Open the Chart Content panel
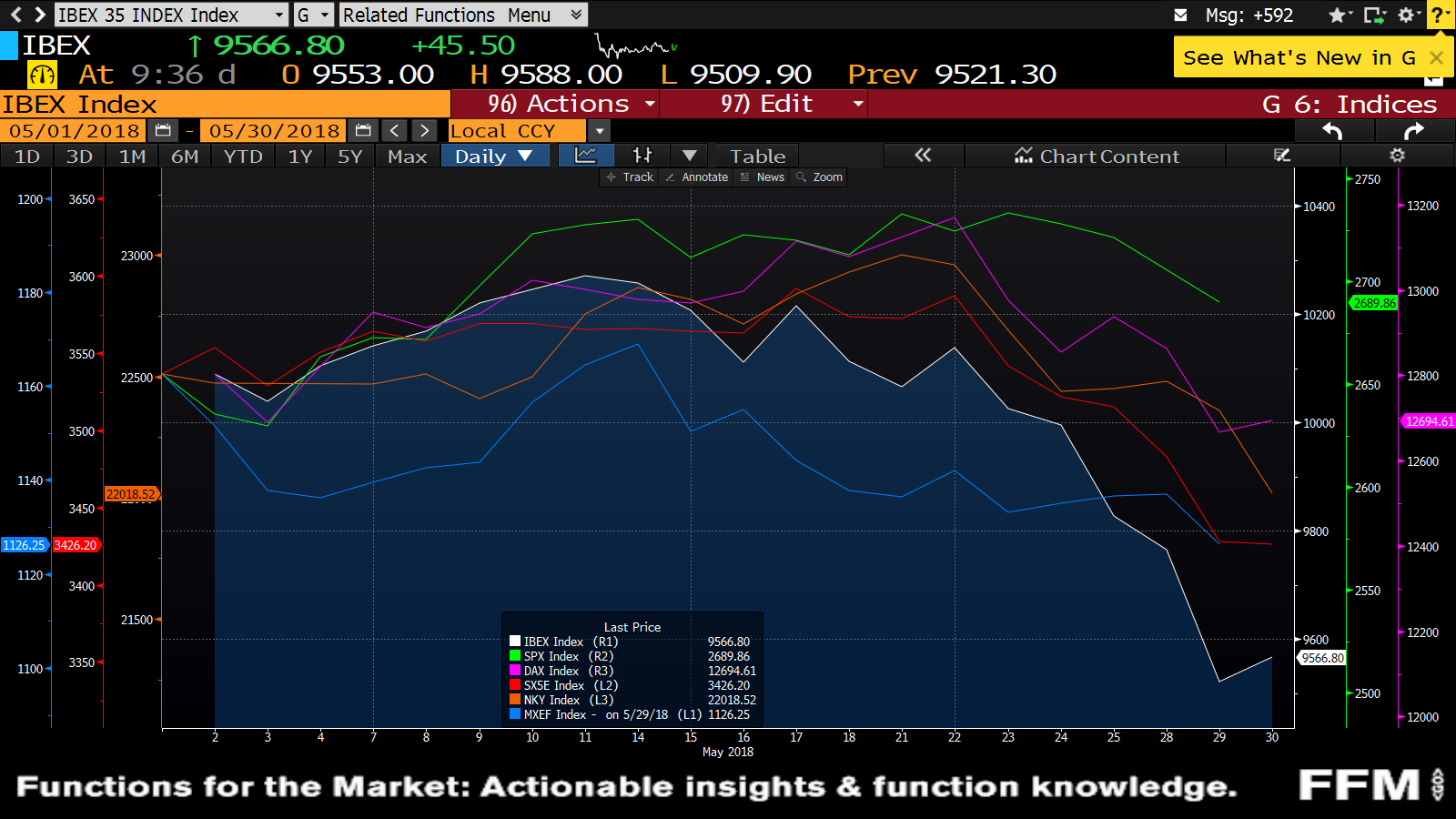1456x819 pixels. pyautogui.click(x=1096, y=157)
